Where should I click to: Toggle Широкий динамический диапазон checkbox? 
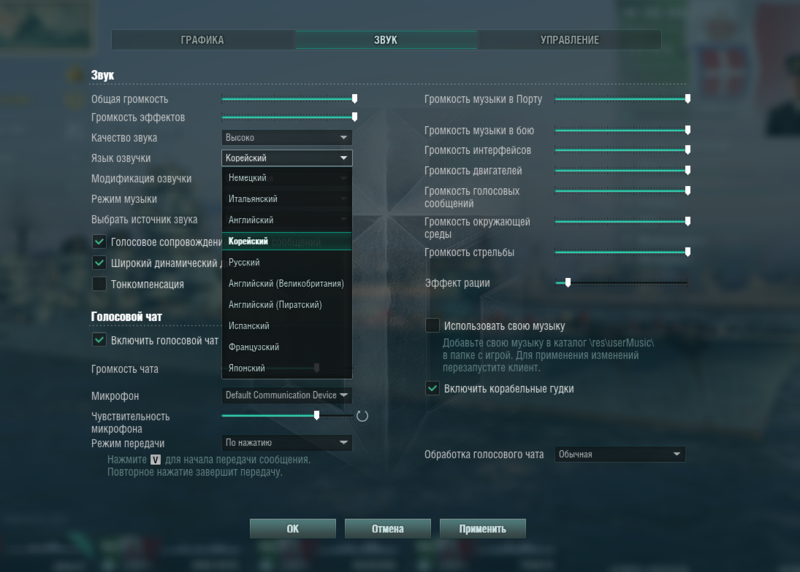coord(99,263)
